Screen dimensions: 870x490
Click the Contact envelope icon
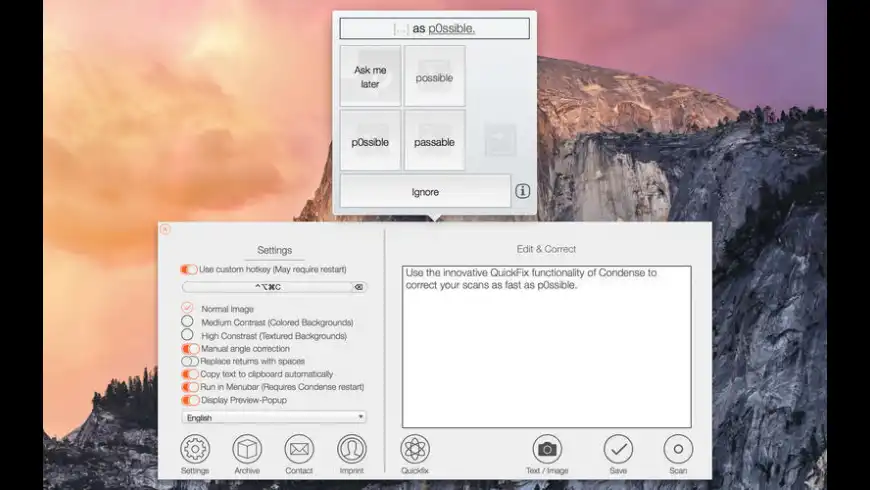pyautogui.click(x=299, y=449)
